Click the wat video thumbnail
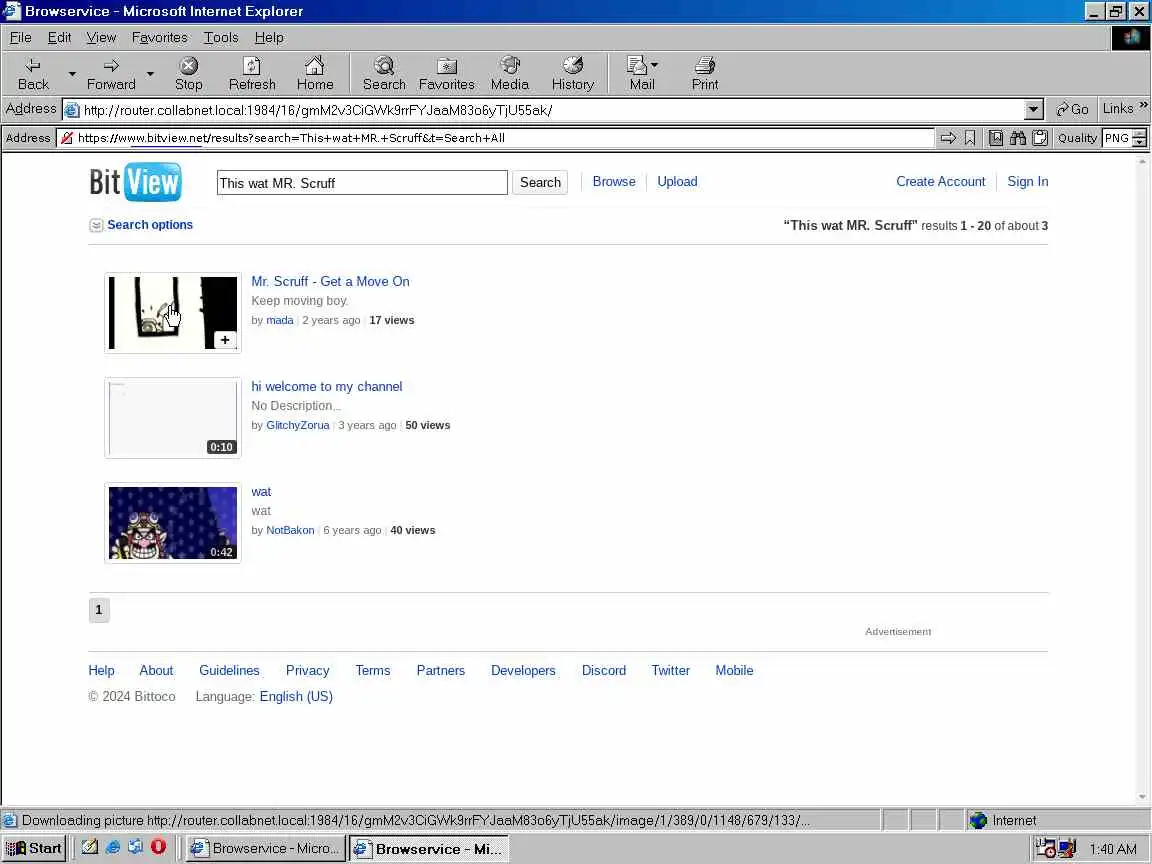The width and height of the screenshot is (1152, 864). pyautogui.click(x=173, y=523)
